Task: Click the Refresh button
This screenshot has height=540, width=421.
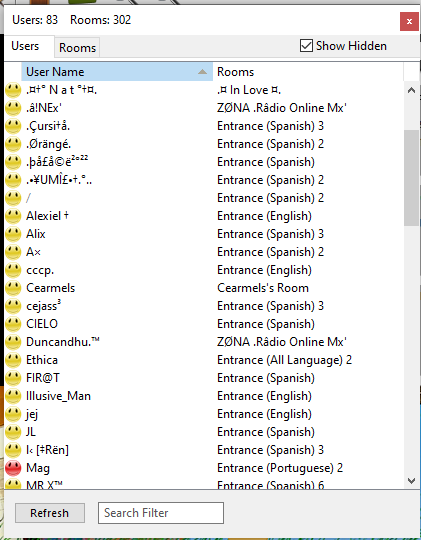Action: 50,513
